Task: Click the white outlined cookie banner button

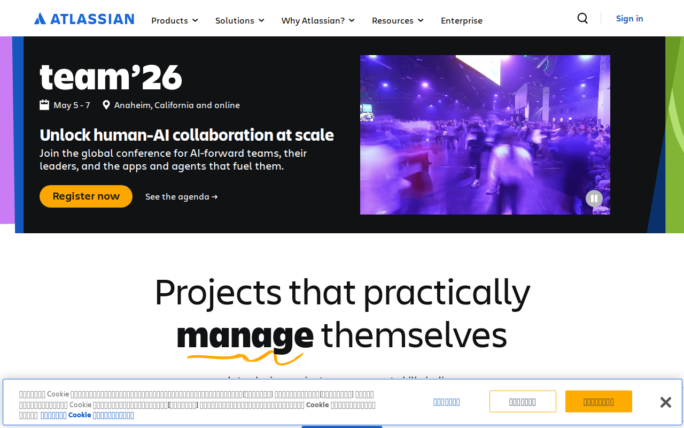Action: [x=522, y=402]
